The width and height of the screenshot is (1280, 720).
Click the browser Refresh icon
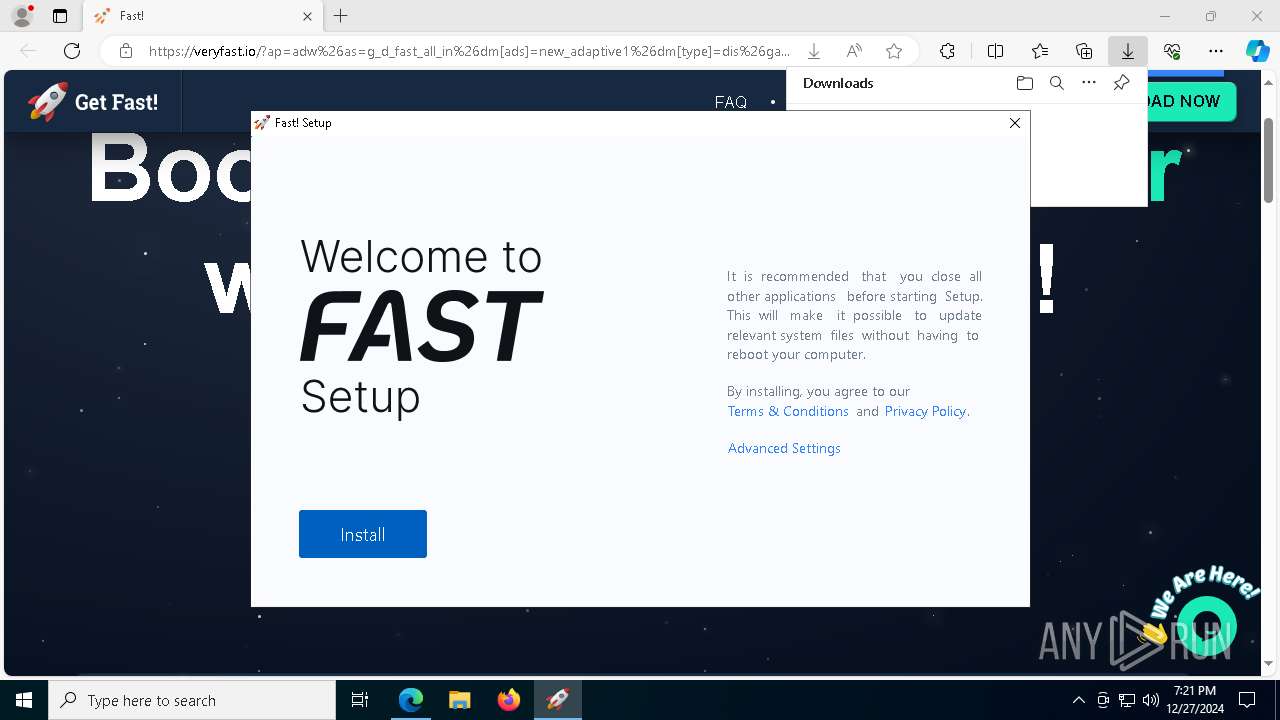72,51
